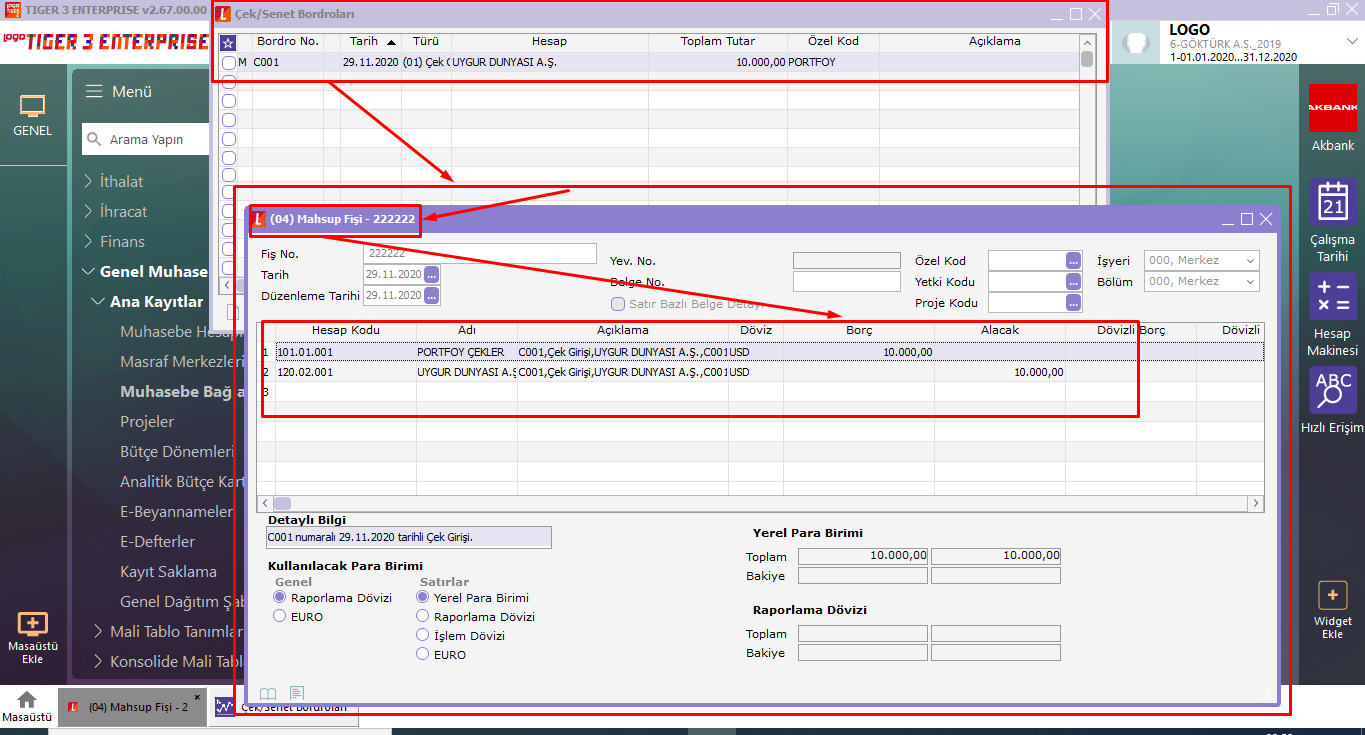Open the Tarih date picker button

(432, 274)
